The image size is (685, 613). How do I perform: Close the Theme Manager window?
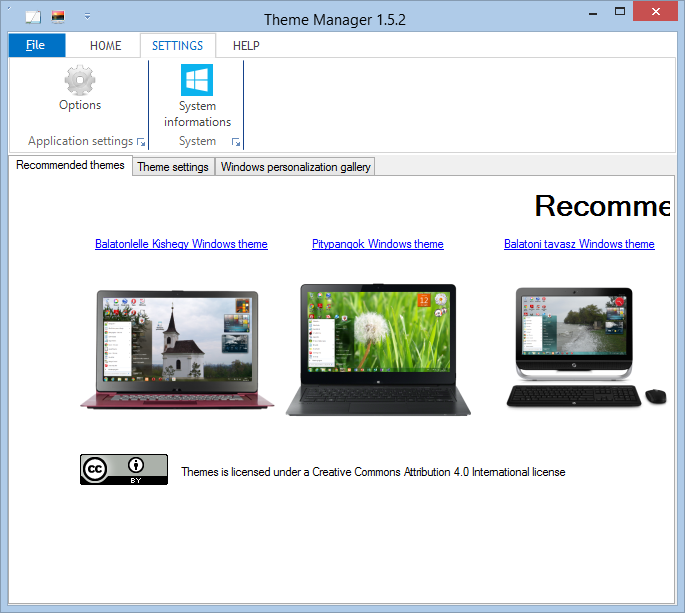655,11
